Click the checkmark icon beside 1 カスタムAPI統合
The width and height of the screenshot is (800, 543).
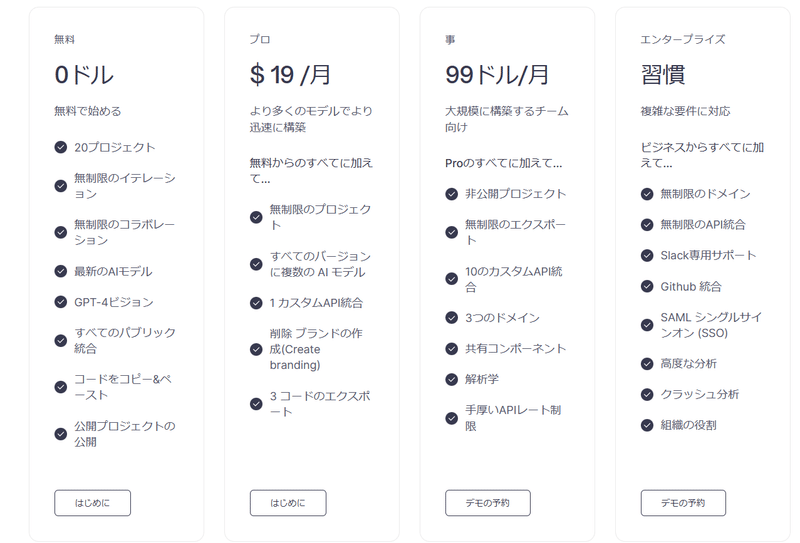click(x=256, y=303)
